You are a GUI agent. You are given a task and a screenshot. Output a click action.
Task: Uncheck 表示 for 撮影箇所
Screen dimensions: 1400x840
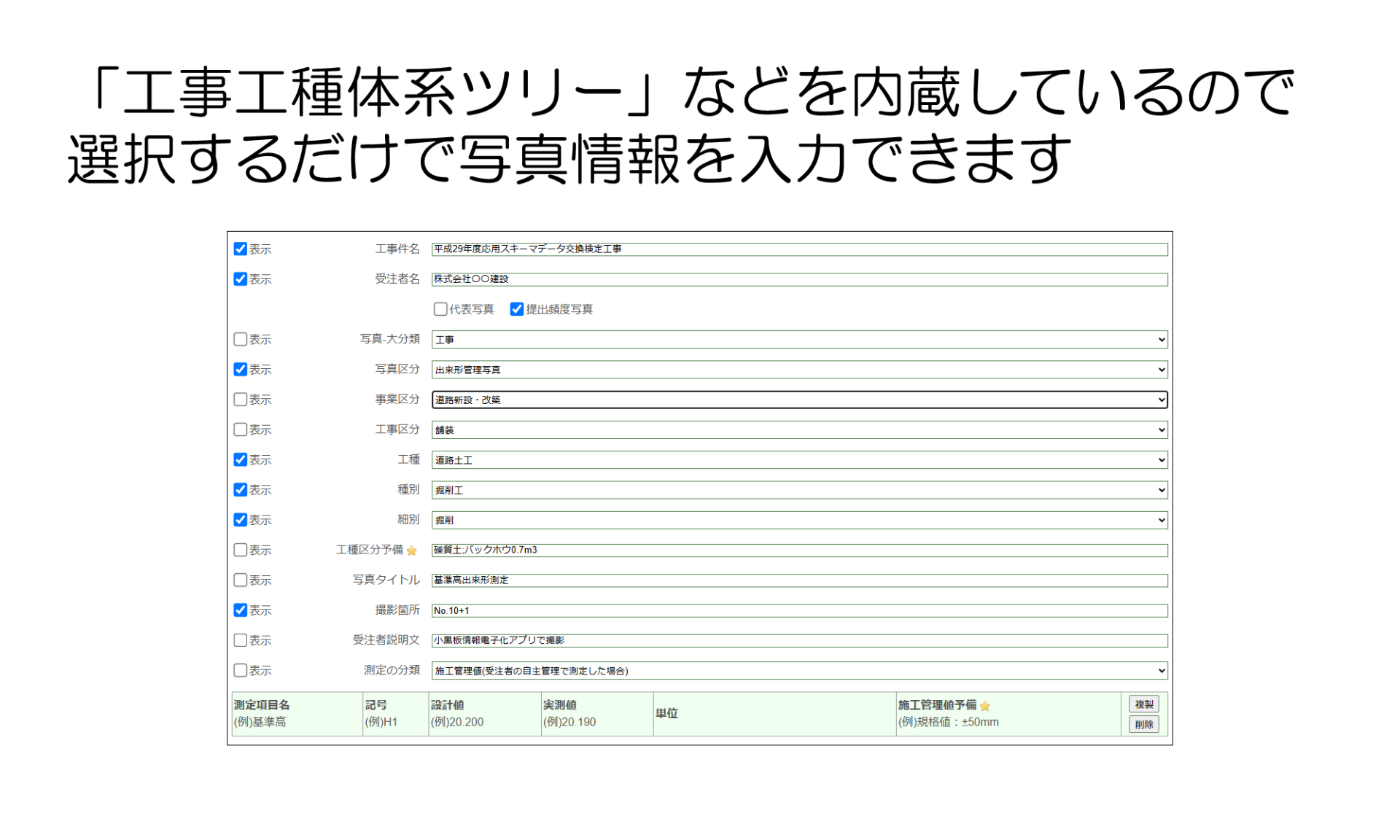tap(241, 610)
